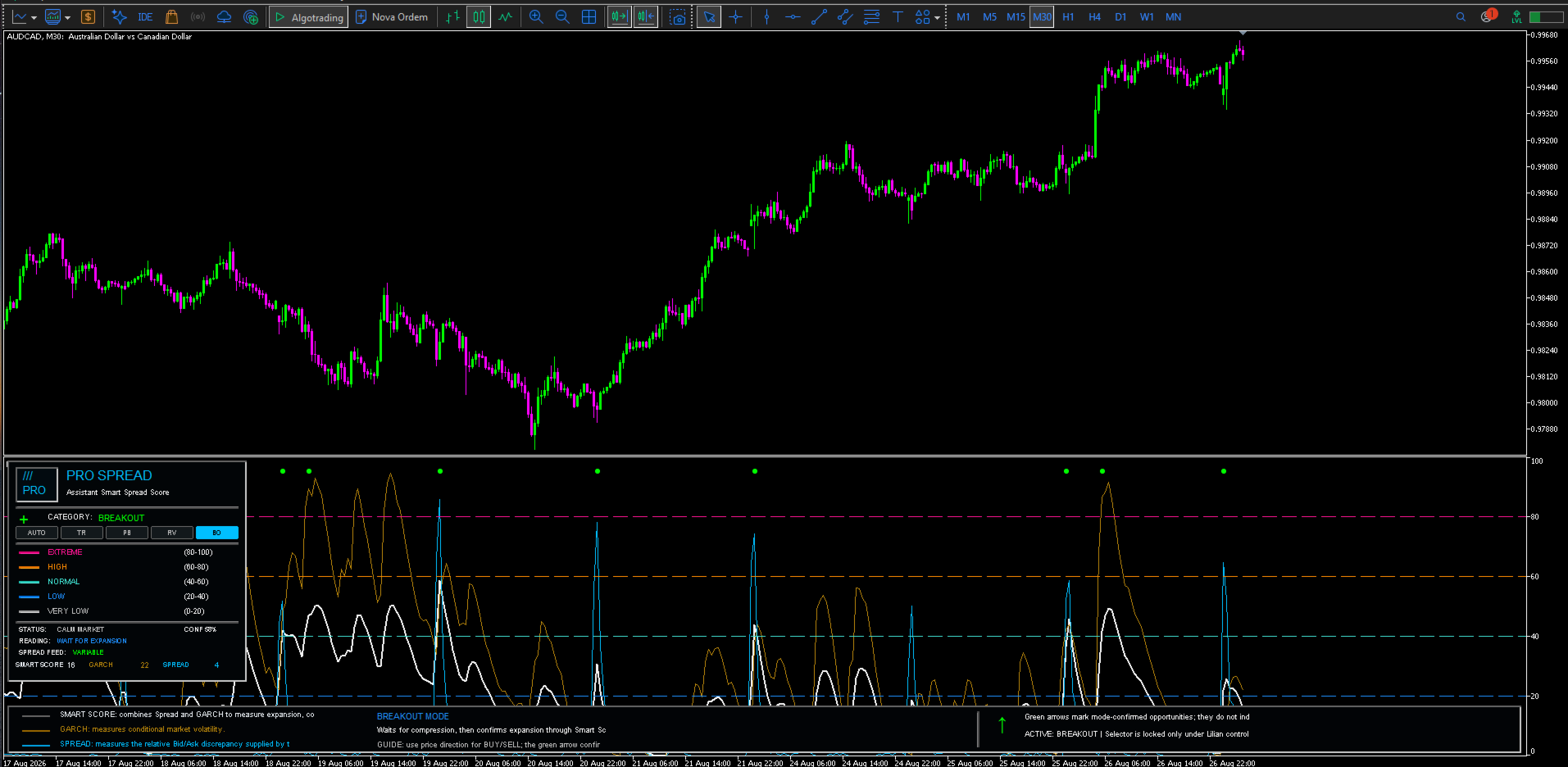Click the radar with green plus icon

click(x=251, y=17)
